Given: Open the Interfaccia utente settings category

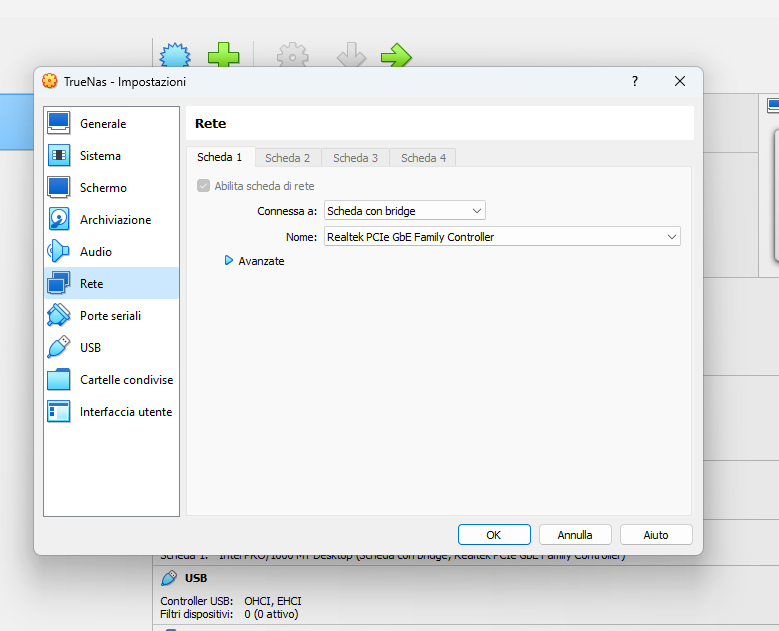Looking at the screenshot, I should click(x=111, y=411).
